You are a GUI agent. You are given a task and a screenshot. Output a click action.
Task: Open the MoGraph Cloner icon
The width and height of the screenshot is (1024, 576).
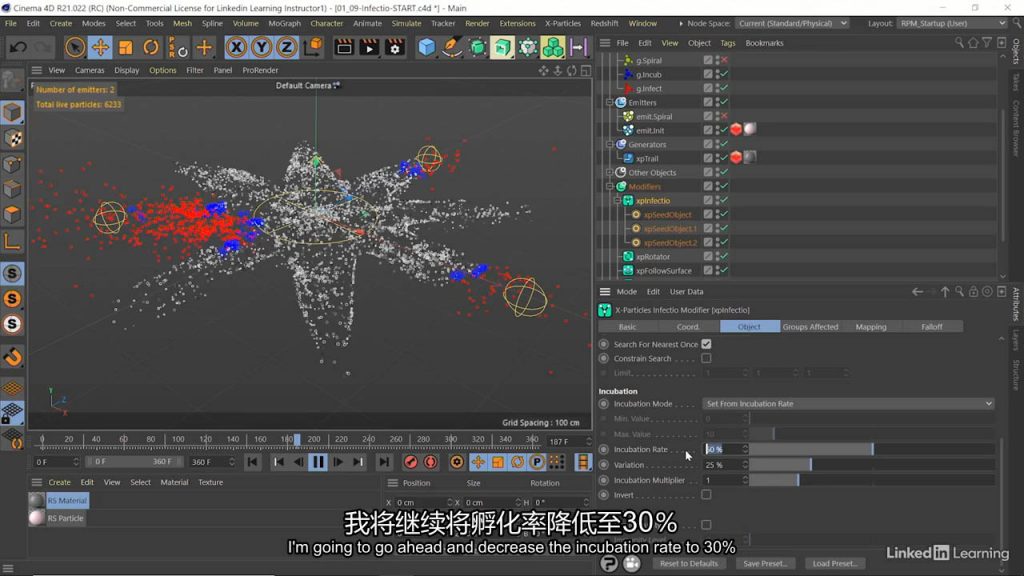[x=553, y=48]
